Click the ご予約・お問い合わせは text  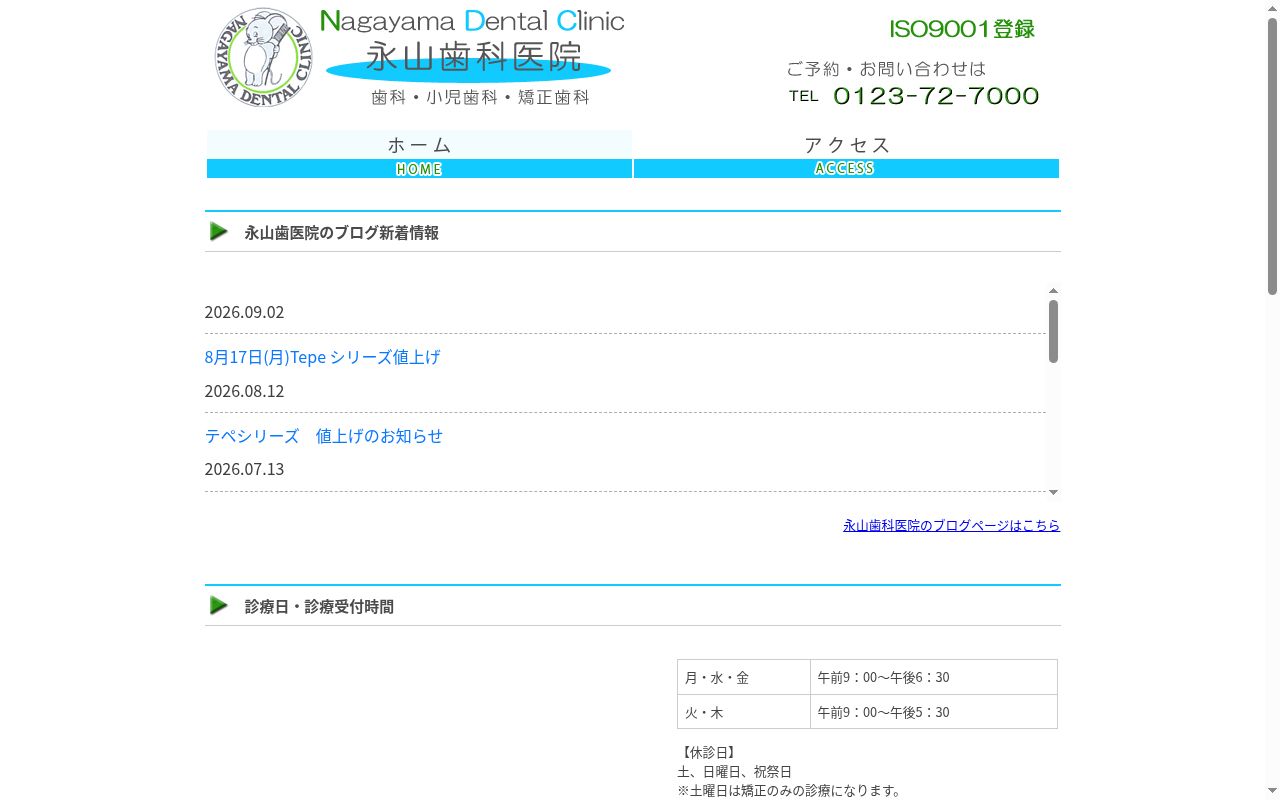886,69
